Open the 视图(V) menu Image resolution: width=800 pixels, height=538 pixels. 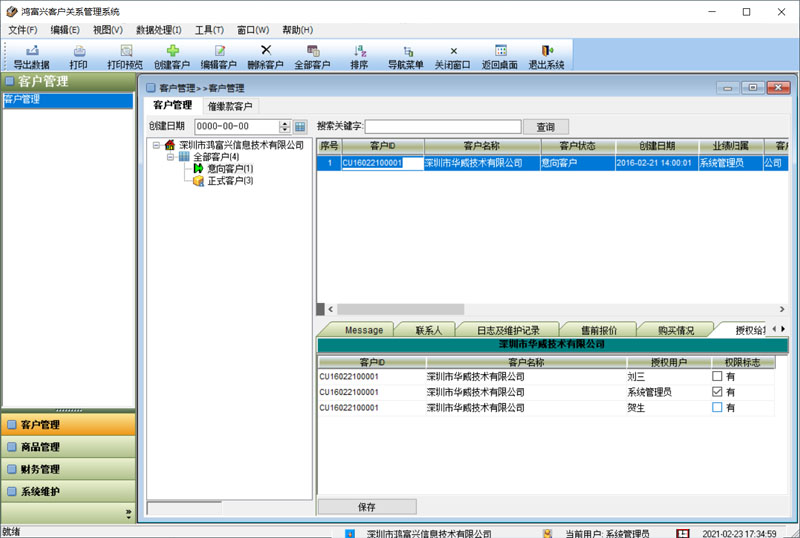point(108,30)
